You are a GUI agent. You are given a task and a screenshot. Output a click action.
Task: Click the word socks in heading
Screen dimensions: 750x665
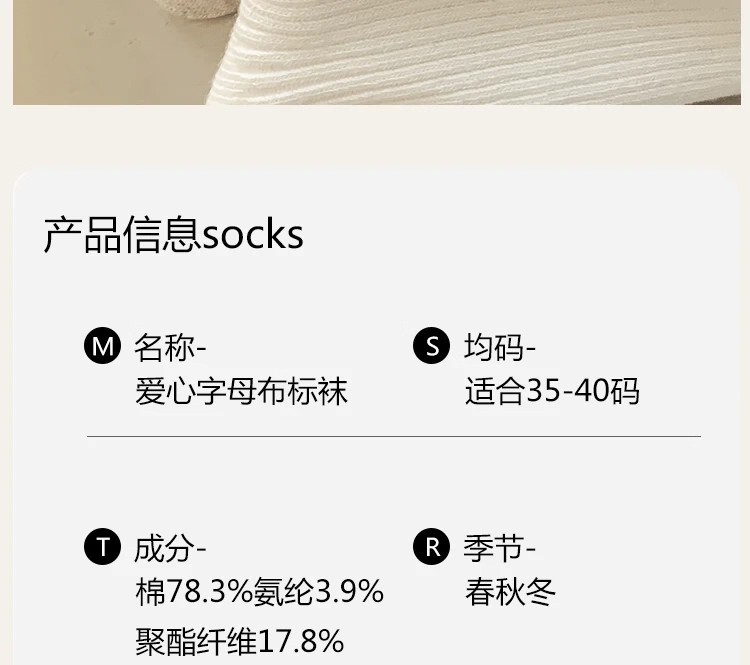pyautogui.click(x=253, y=235)
